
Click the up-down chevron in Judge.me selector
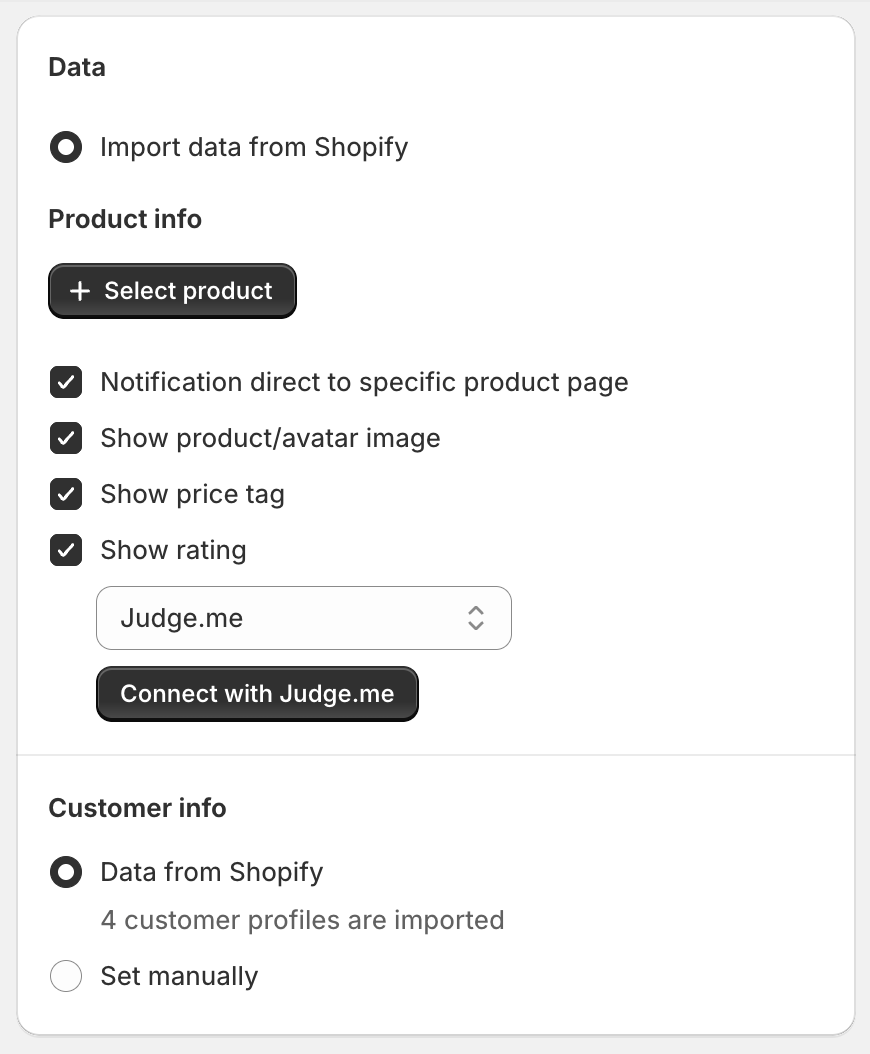click(476, 618)
